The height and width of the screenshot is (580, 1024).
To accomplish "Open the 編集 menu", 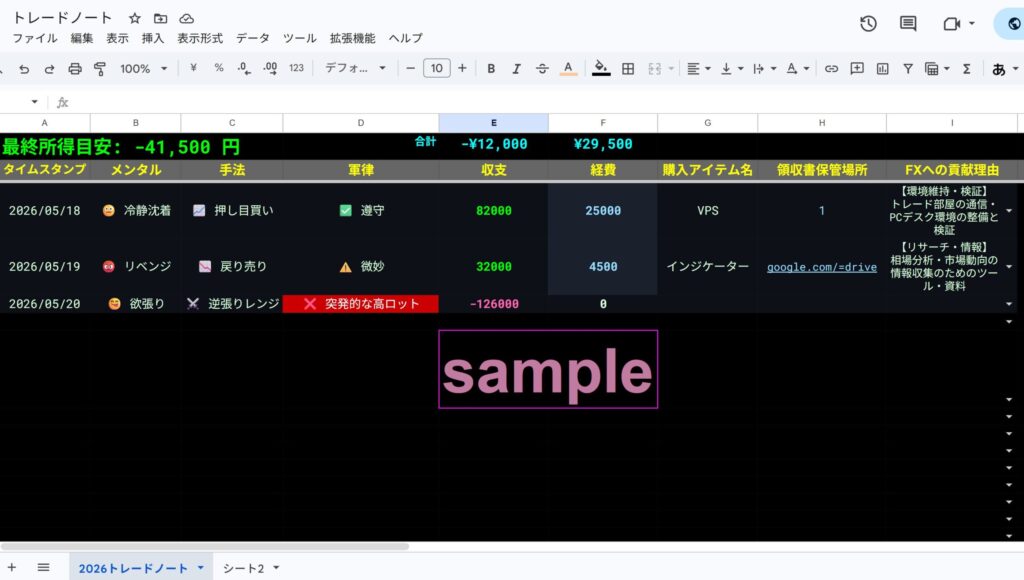I will [82, 38].
